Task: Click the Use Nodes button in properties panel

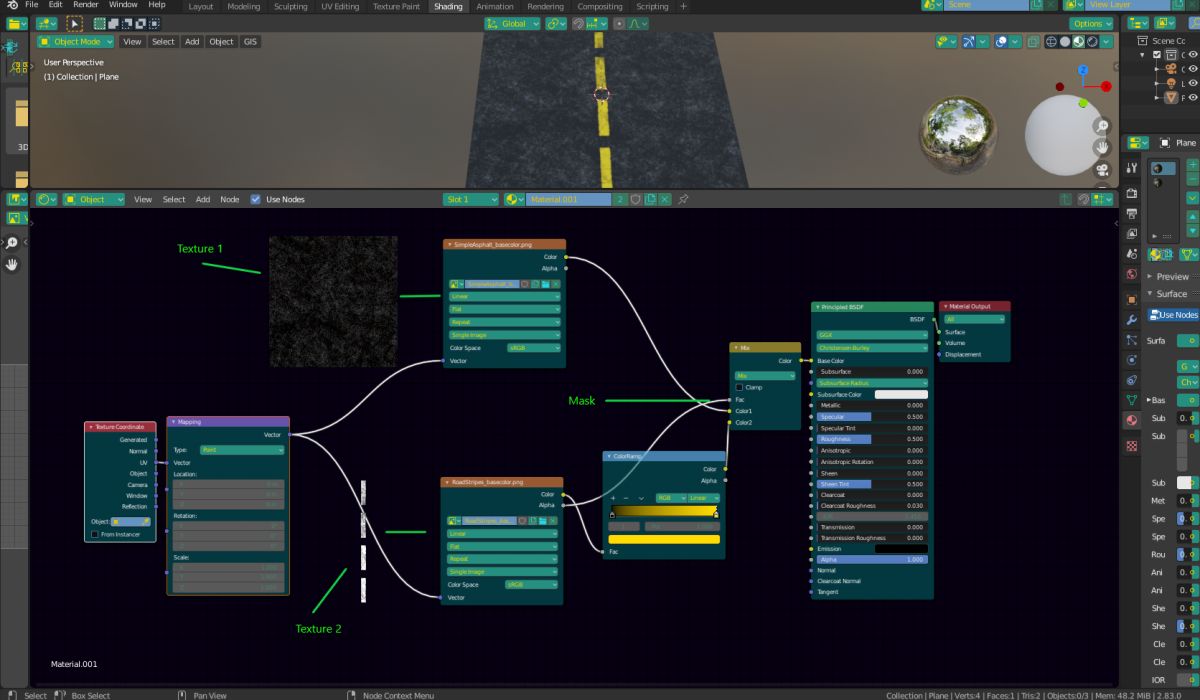Action: click(x=1173, y=315)
